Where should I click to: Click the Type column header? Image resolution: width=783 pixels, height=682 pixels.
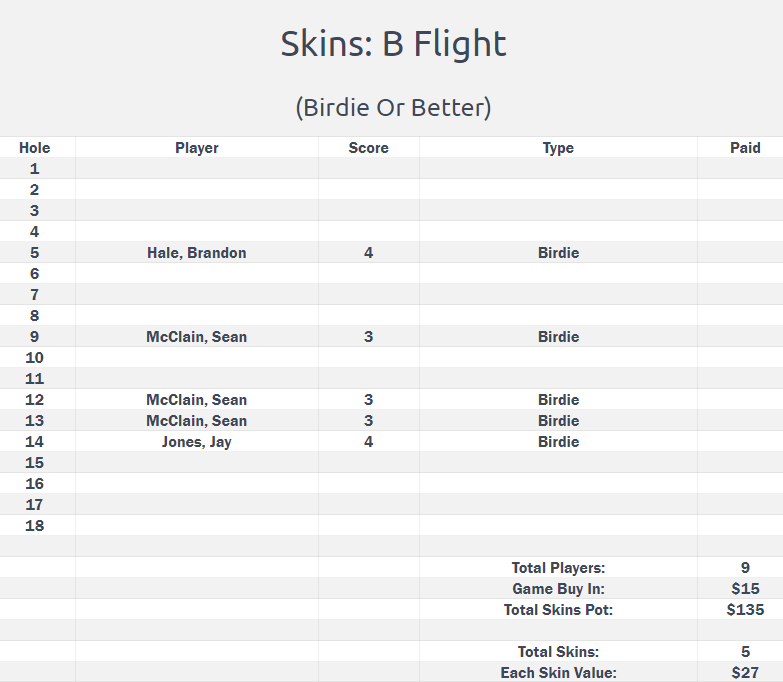tap(558, 148)
